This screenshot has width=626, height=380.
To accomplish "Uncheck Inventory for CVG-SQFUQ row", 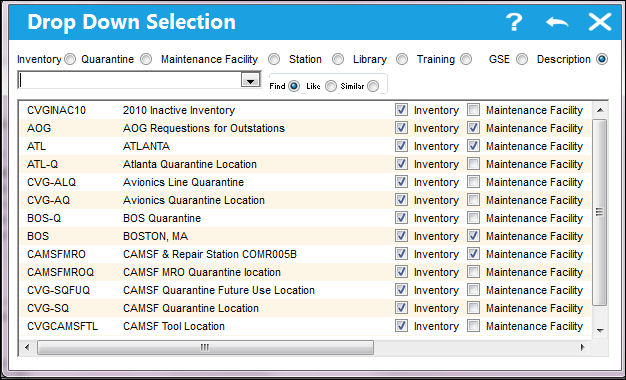I will [x=401, y=290].
